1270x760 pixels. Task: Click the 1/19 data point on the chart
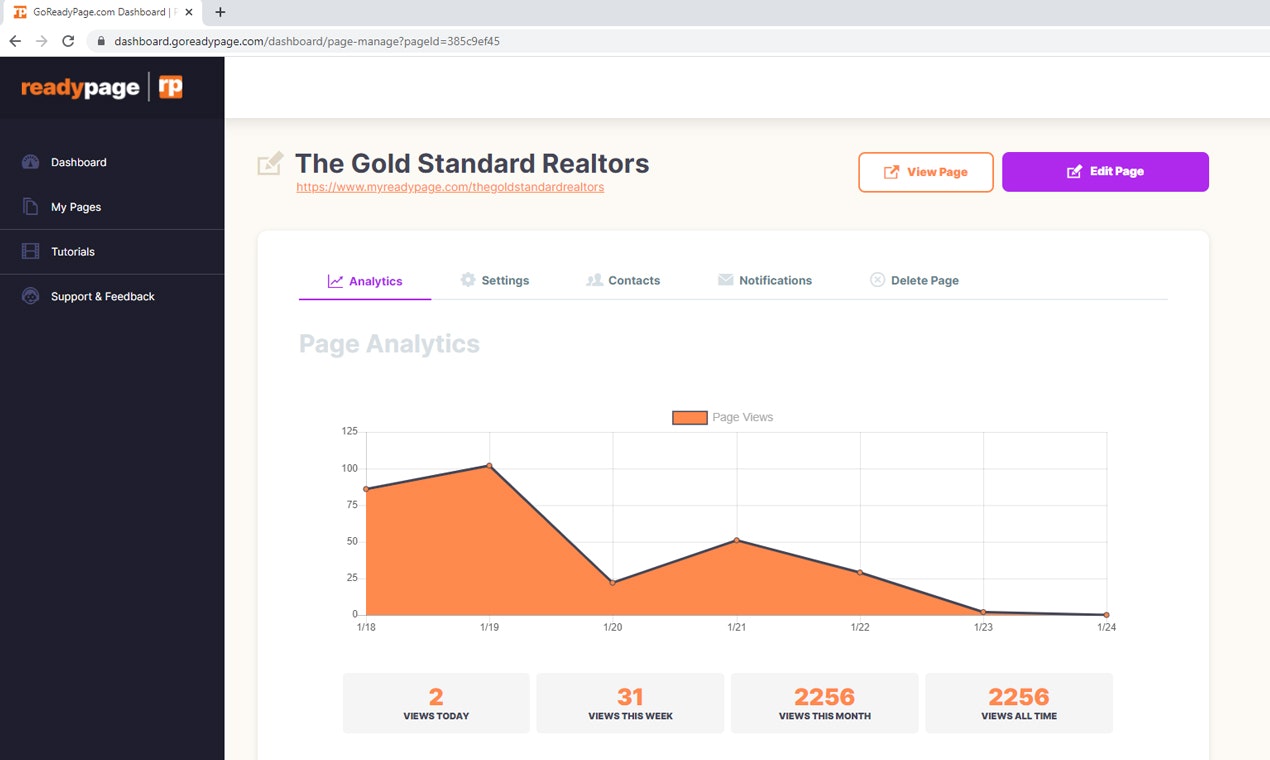(x=489, y=465)
